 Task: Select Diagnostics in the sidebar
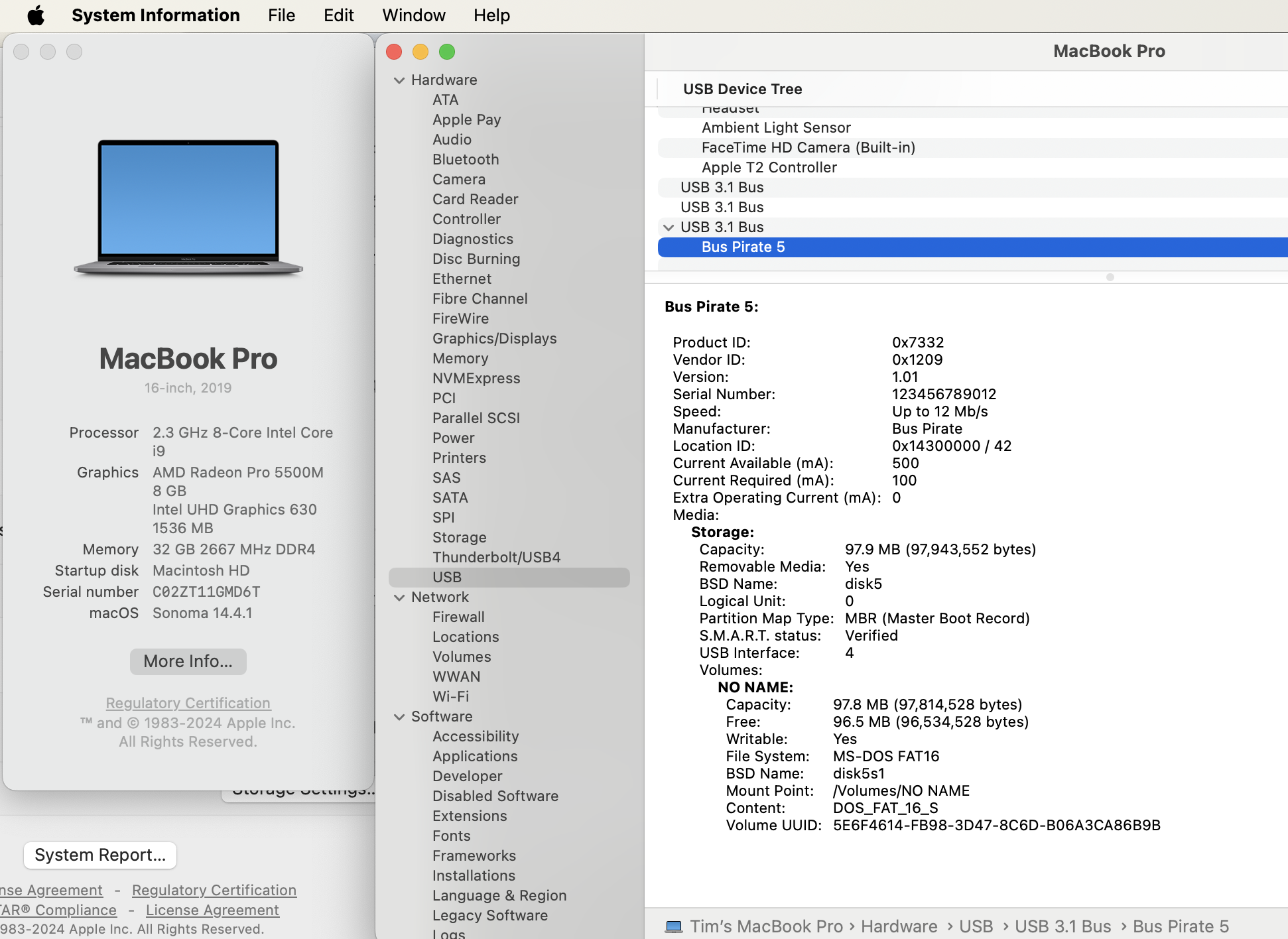coord(473,239)
